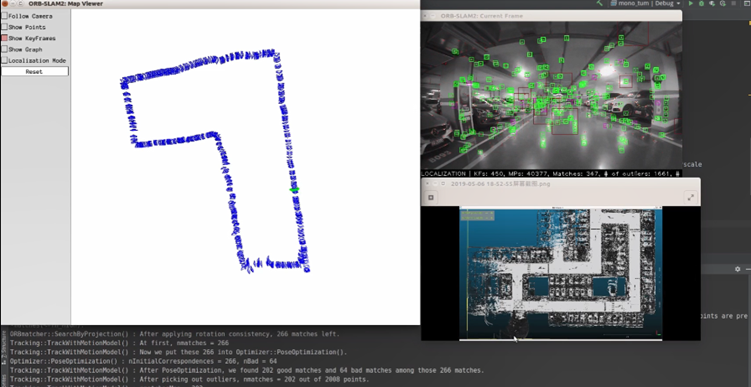This screenshot has height=387, width=751.
Task: Uncheck the Show KeyFrames checkbox
Action: point(4,38)
